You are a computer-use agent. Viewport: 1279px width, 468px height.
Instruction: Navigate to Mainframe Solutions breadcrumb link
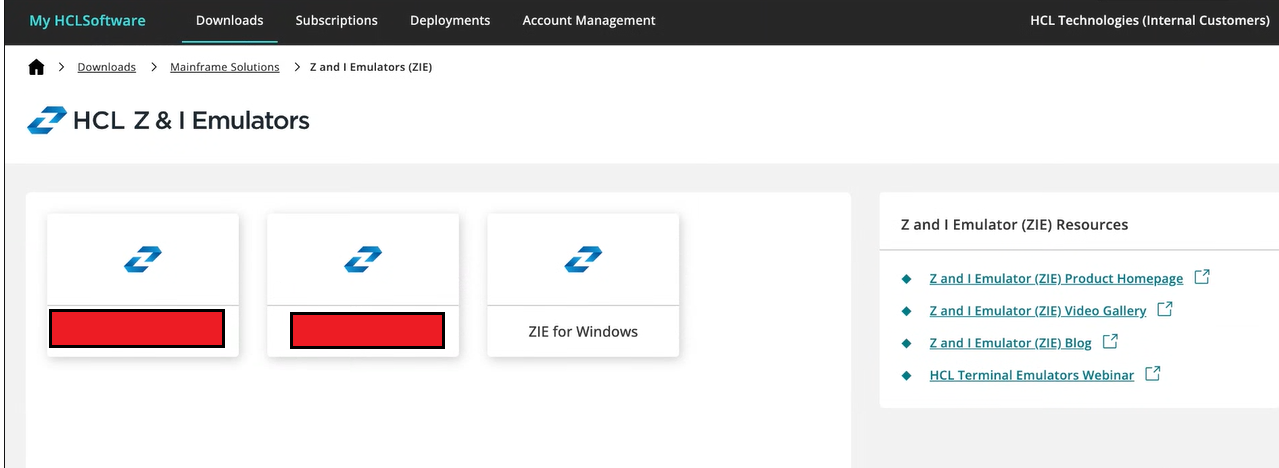pyautogui.click(x=225, y=67)
